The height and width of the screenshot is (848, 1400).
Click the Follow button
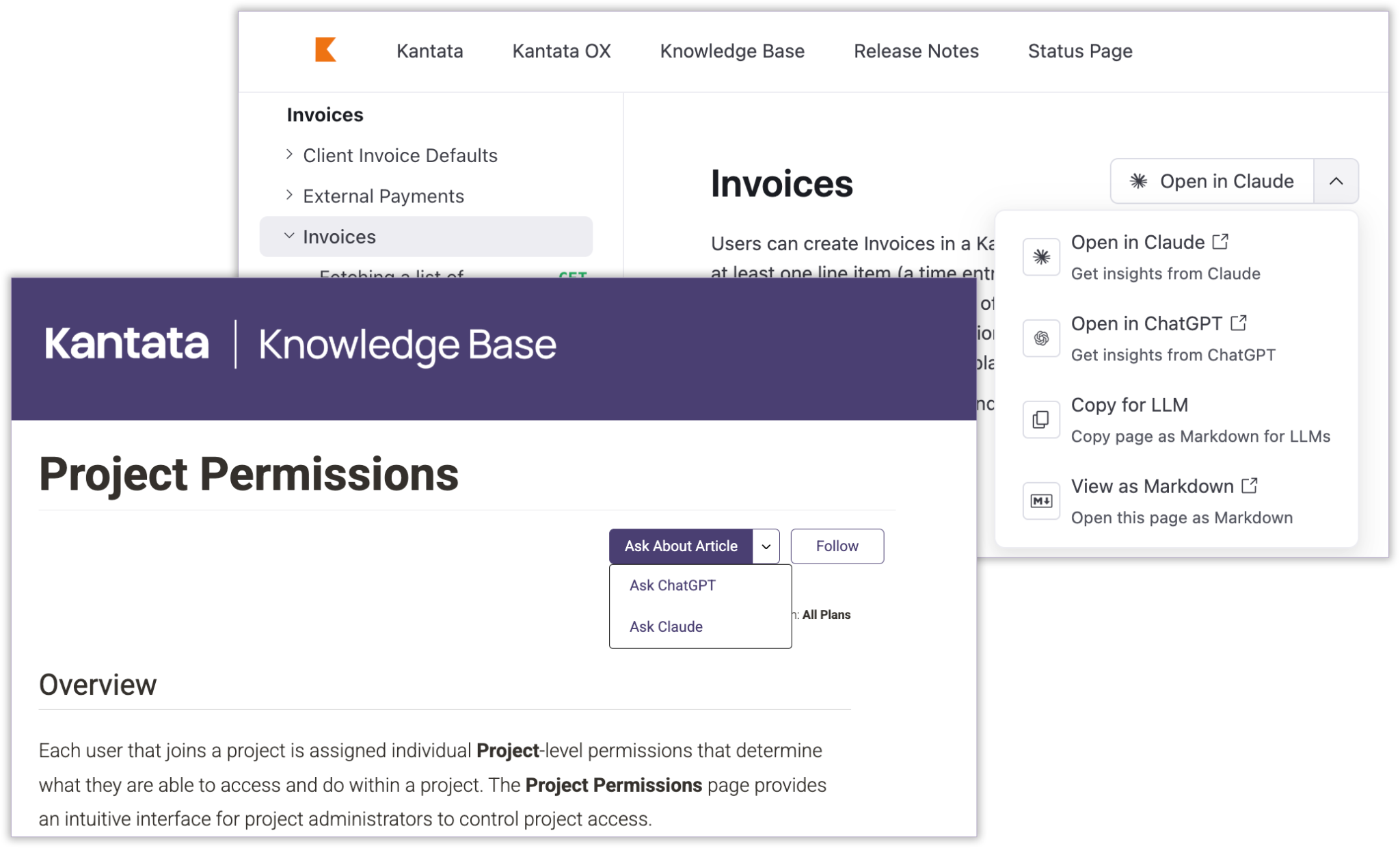point(837,546)
